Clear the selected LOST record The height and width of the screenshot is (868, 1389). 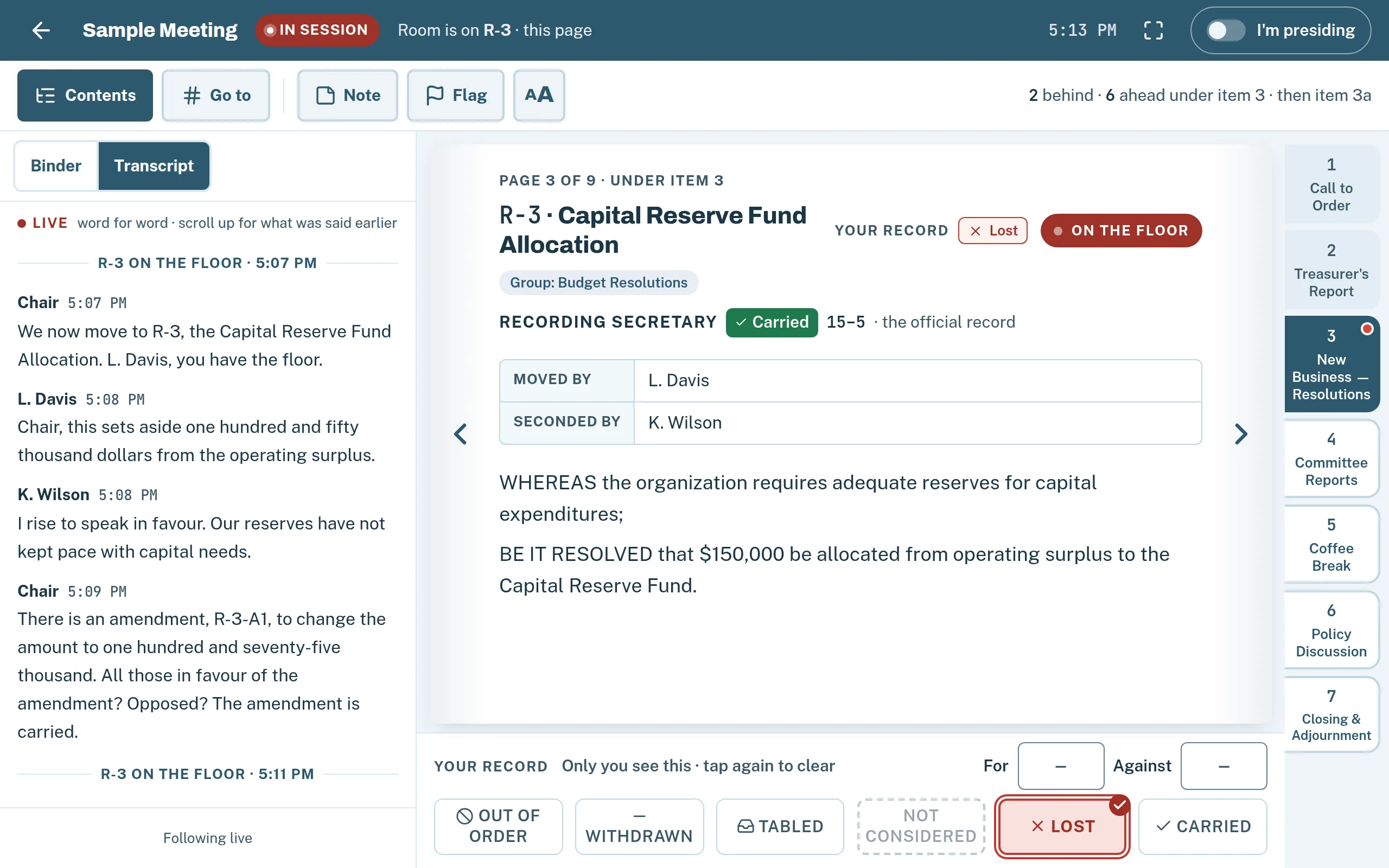pos(1062,826)
